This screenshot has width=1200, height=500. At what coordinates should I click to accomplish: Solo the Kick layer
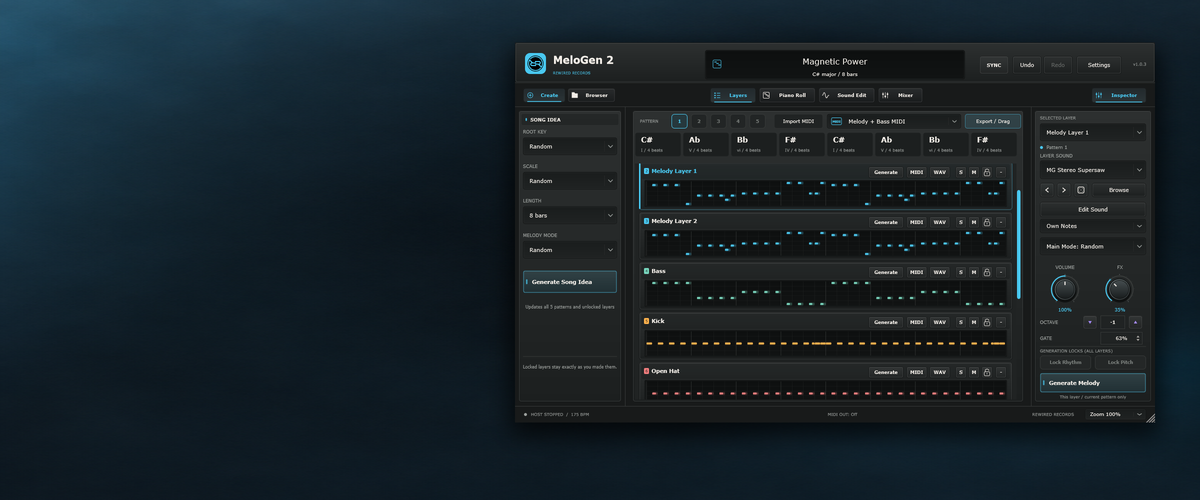tap(961, 322)
